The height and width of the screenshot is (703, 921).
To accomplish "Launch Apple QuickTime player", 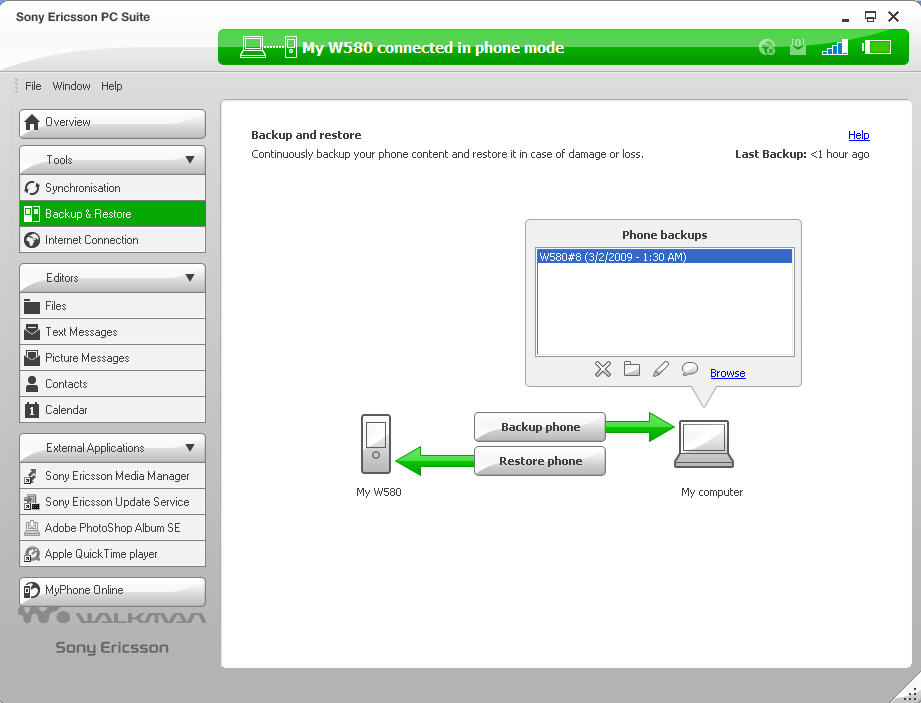I will pyautogui.click(x=112, y=553).
